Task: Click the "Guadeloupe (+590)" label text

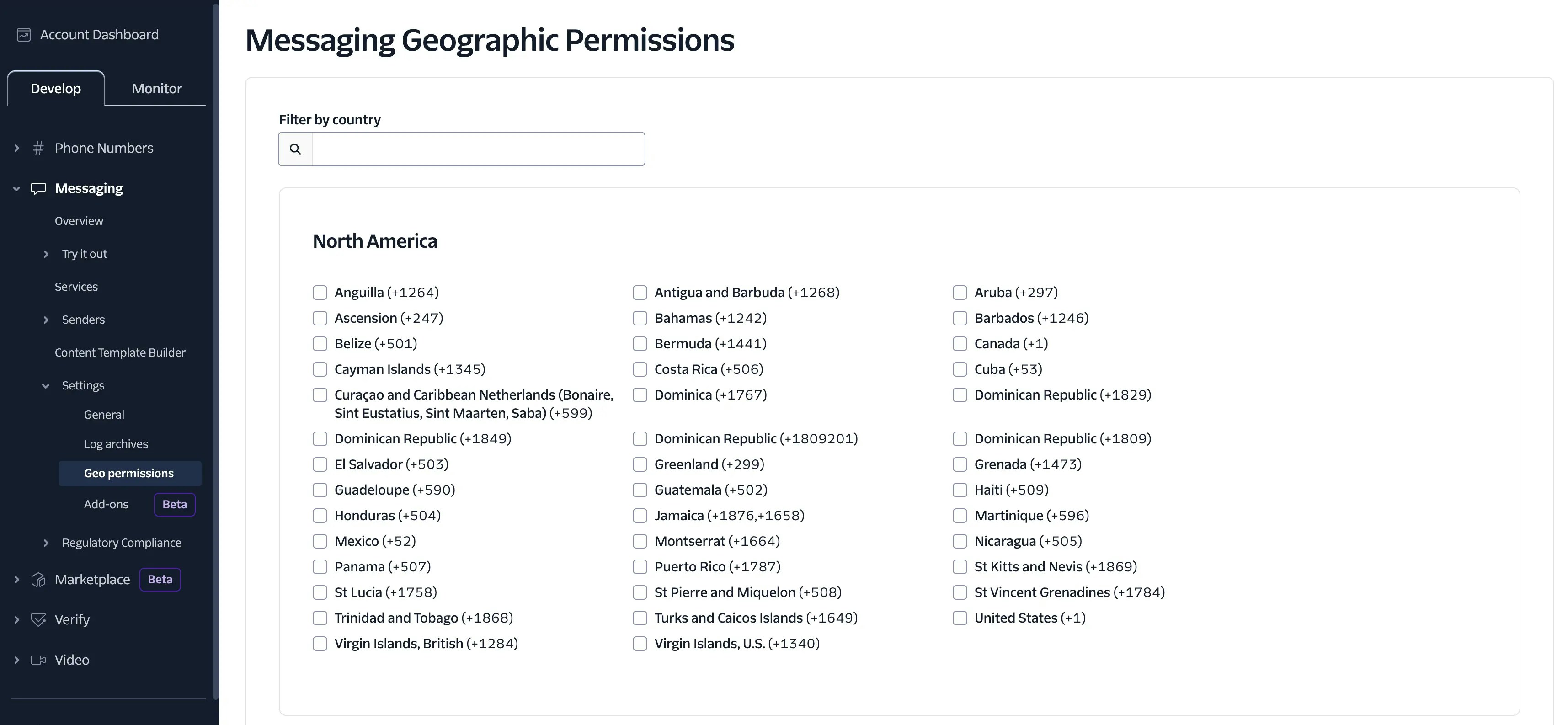Action: pos(395,490)
